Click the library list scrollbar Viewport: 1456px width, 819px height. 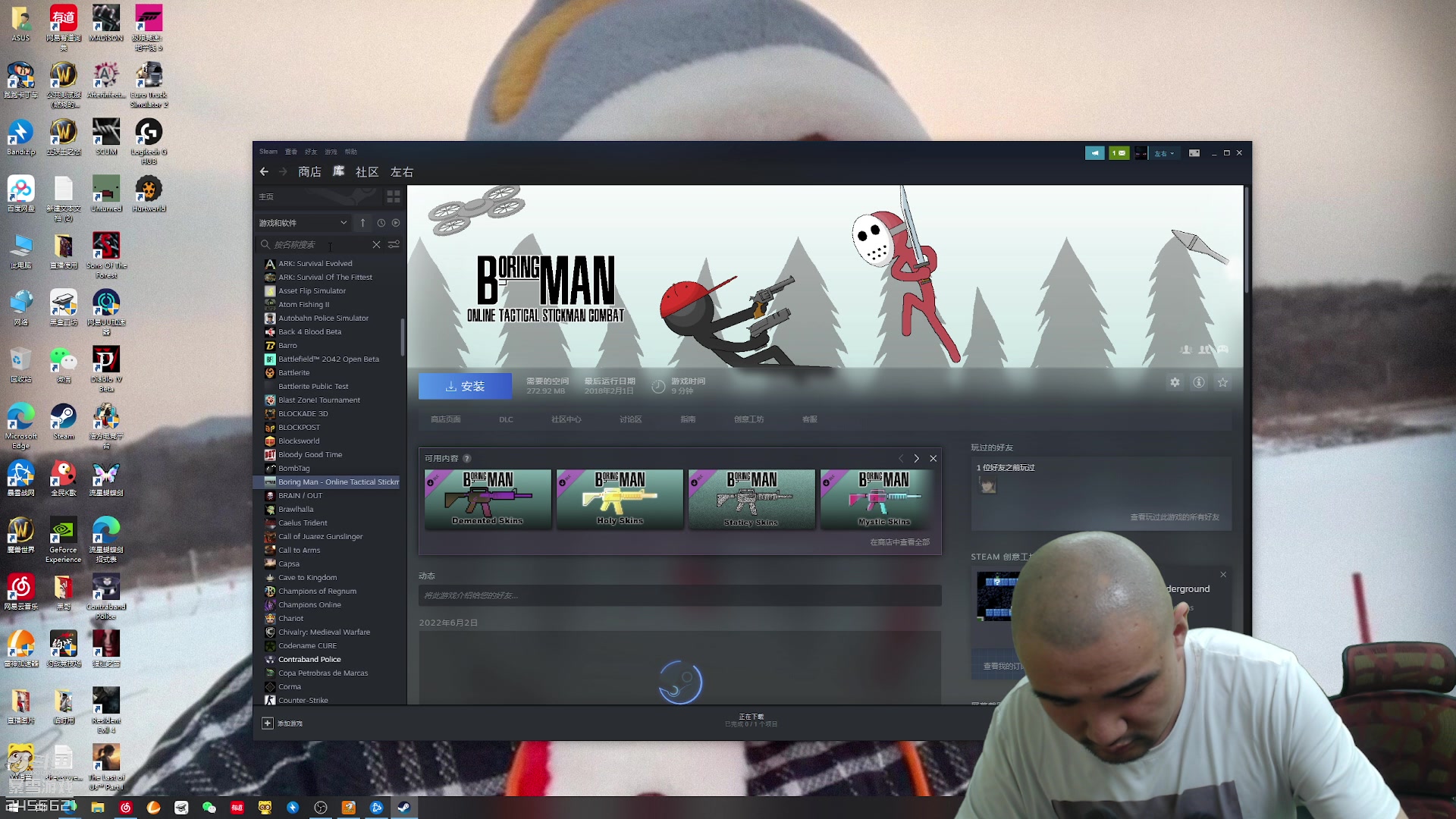point(403,337)
